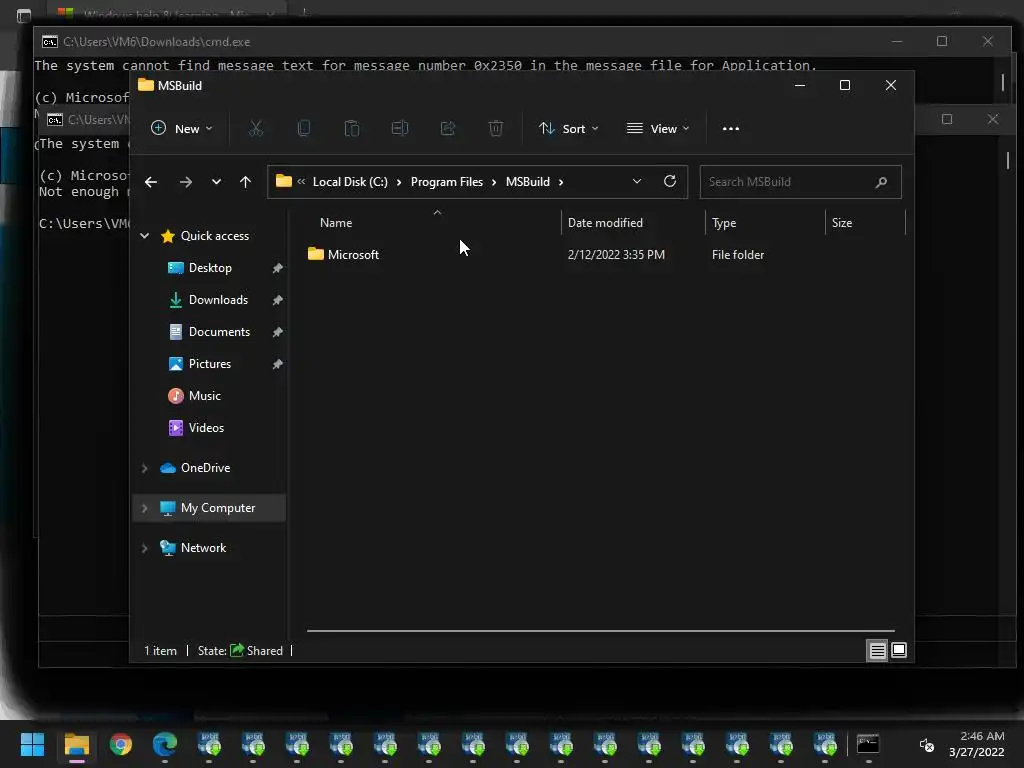Open Music in the navigation pane
This screenshot has width=1024, height=768.
pos(204,396)
